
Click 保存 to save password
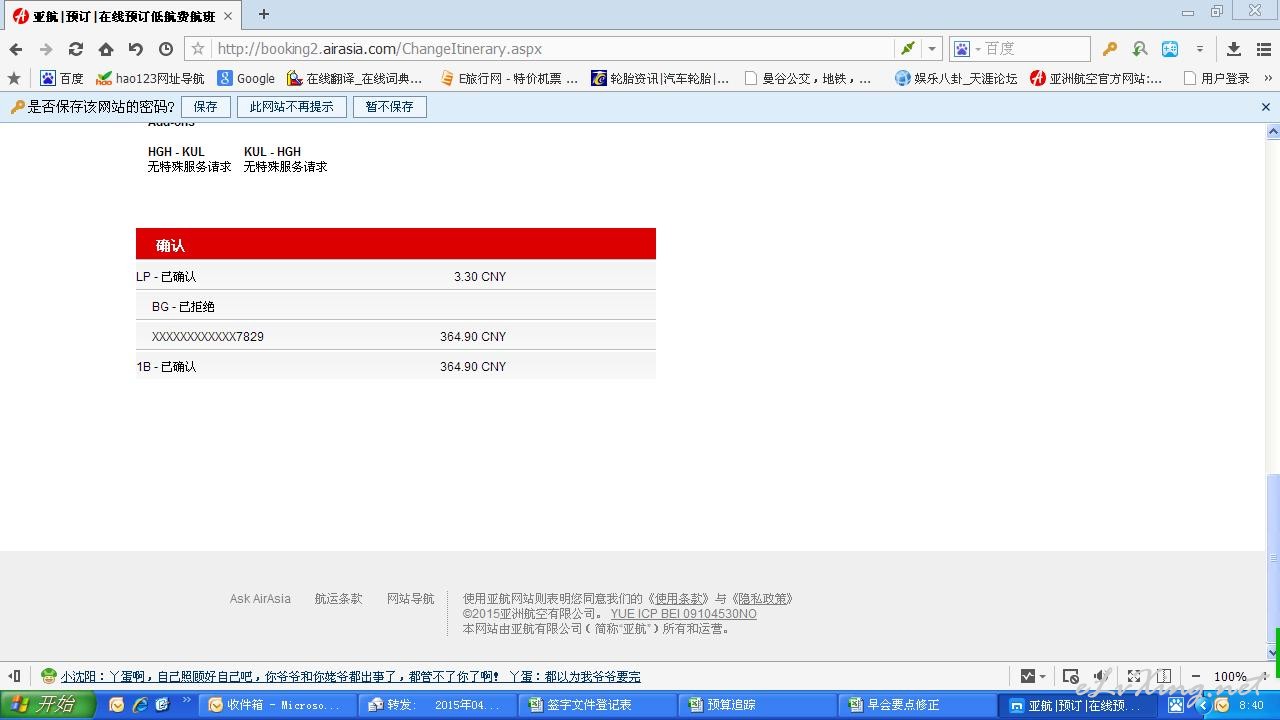(205, 107)
